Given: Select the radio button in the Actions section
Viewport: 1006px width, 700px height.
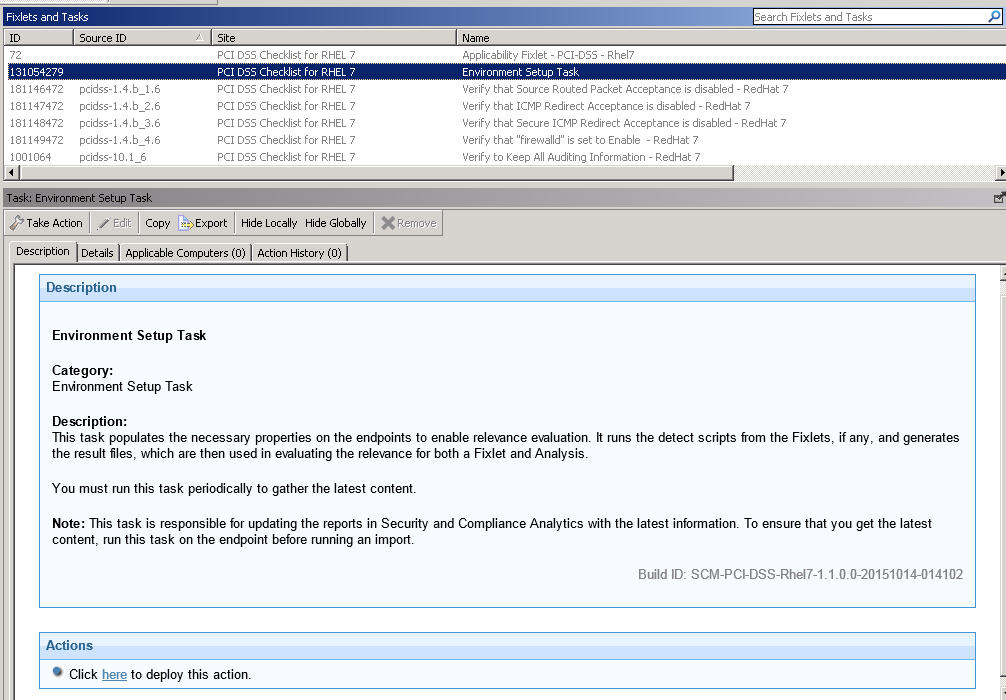Looking at the screenshot, I should coord(58,673).
